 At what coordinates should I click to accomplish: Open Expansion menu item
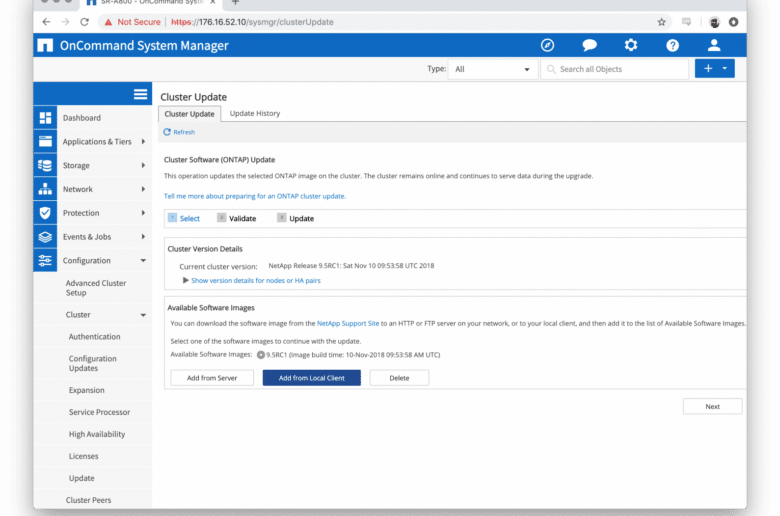(87, 390)
